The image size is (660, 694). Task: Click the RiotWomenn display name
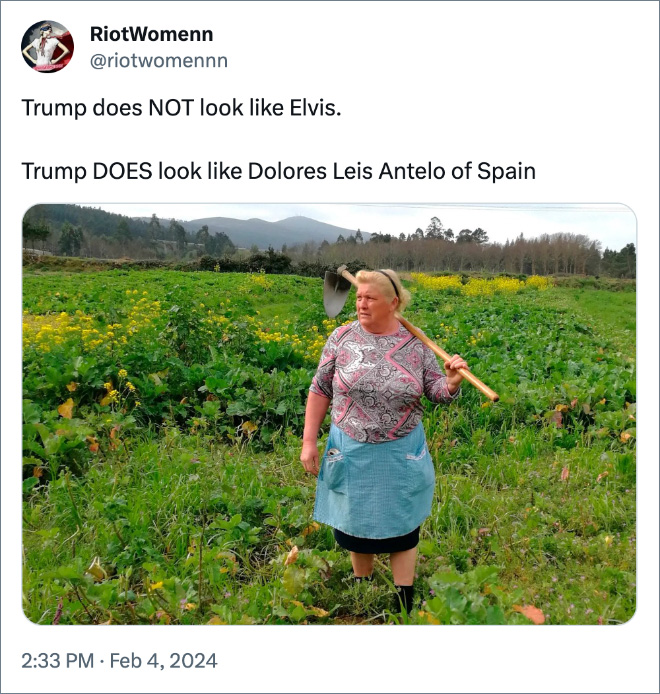click(x=158, y=34)
